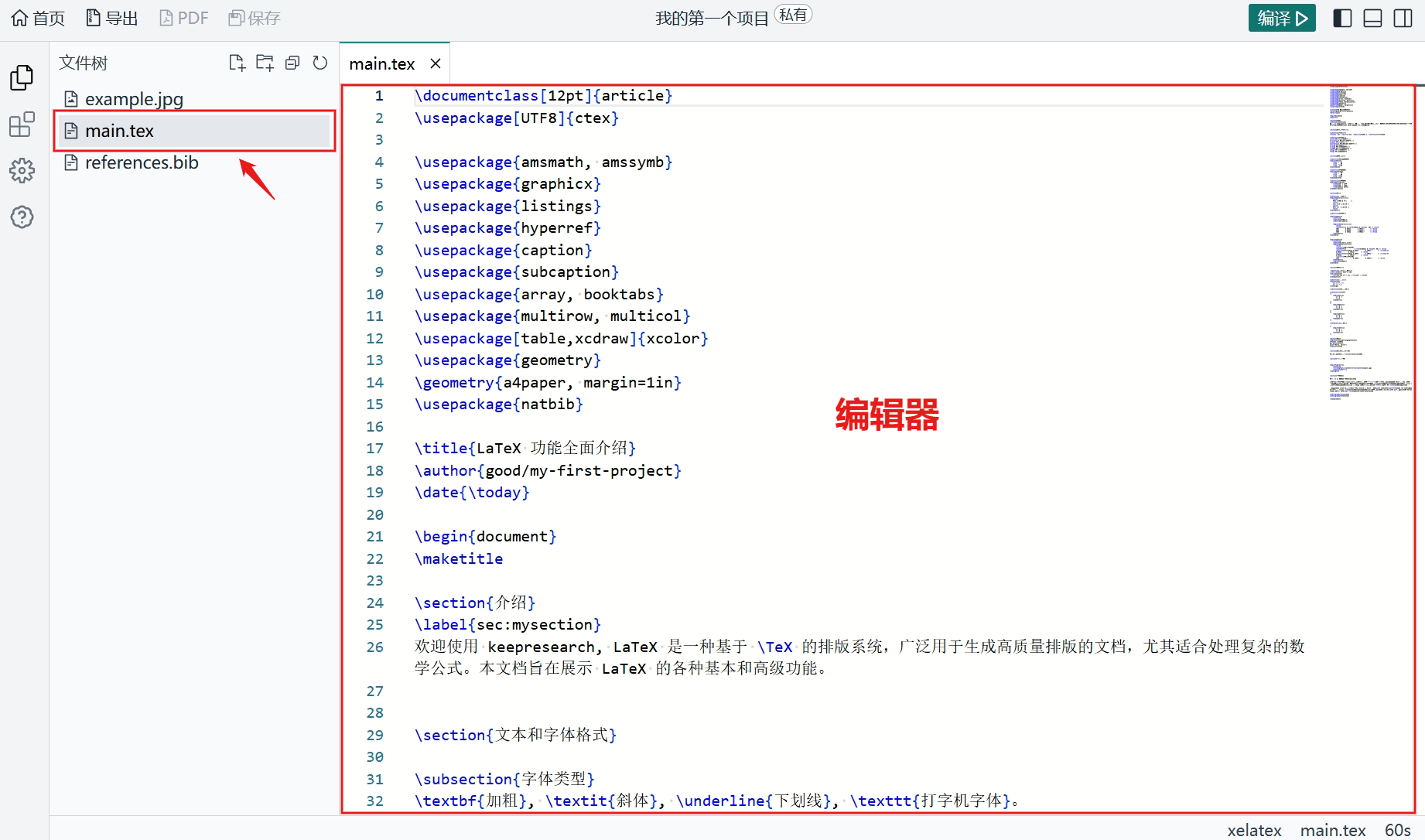Open the xelatex compiler selector in status bar

[1254, 830]
